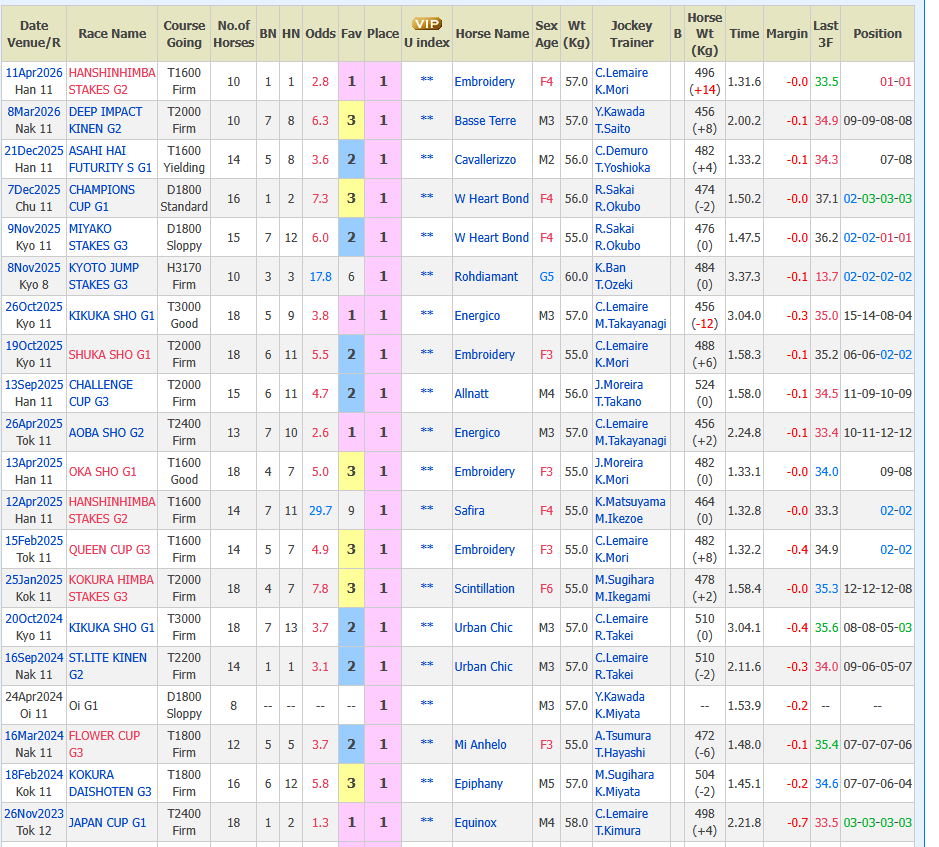Screen dimensions: 939x847
Task: Click time 2.21.8 in Japan Cup row
Action: tap(744, 822)
